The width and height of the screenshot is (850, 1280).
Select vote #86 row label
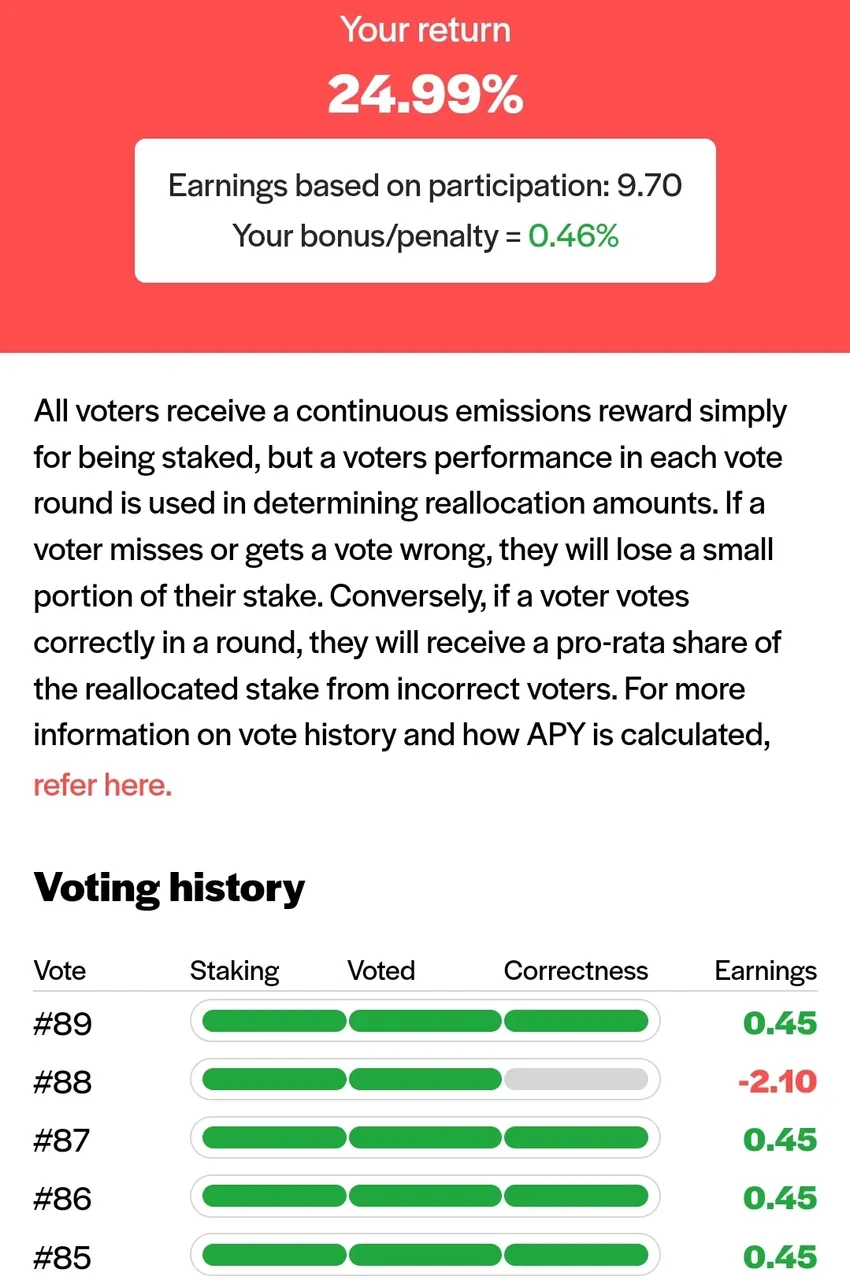[62, 1198]
